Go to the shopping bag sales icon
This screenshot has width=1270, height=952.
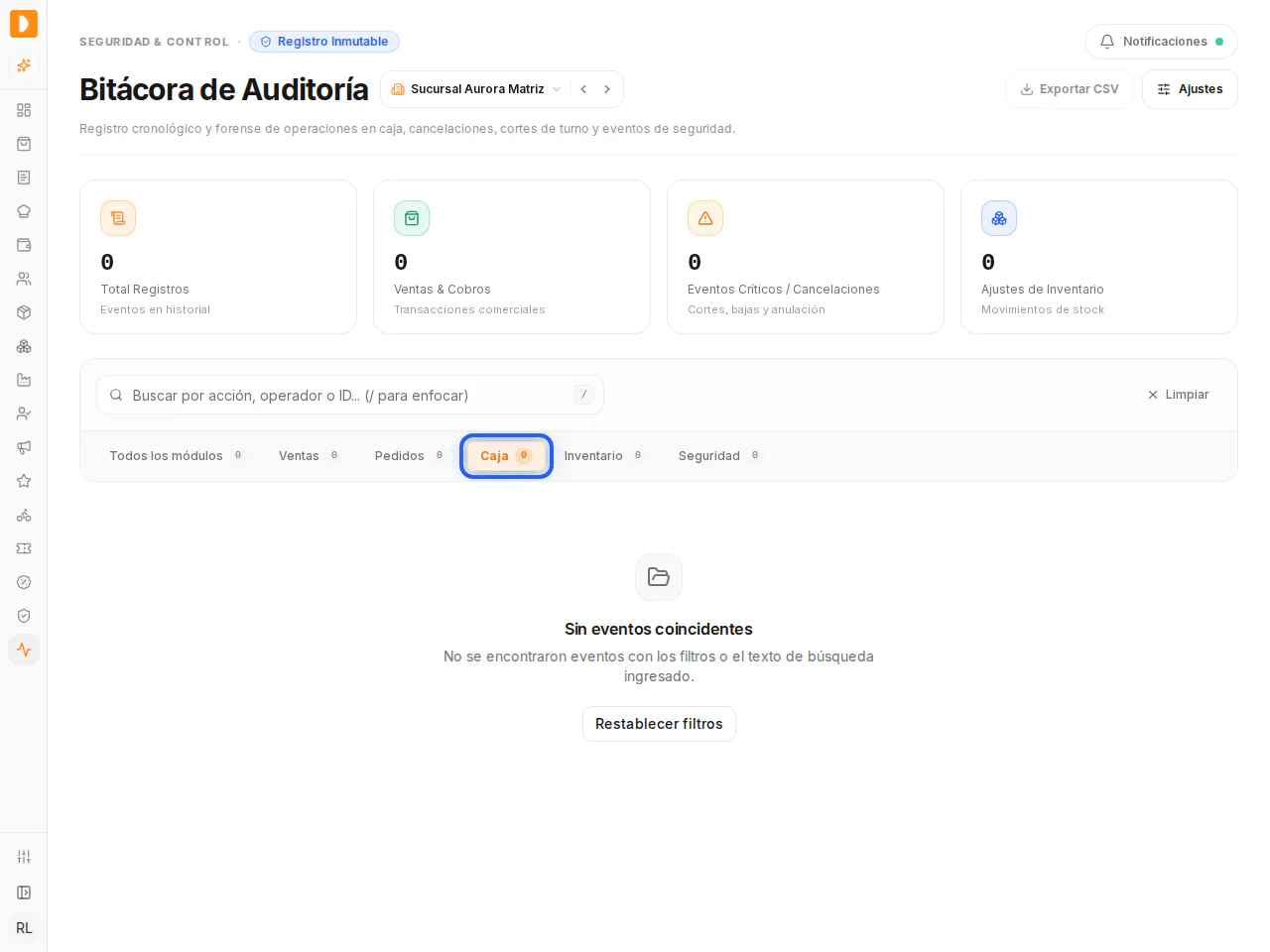point(24,144)
